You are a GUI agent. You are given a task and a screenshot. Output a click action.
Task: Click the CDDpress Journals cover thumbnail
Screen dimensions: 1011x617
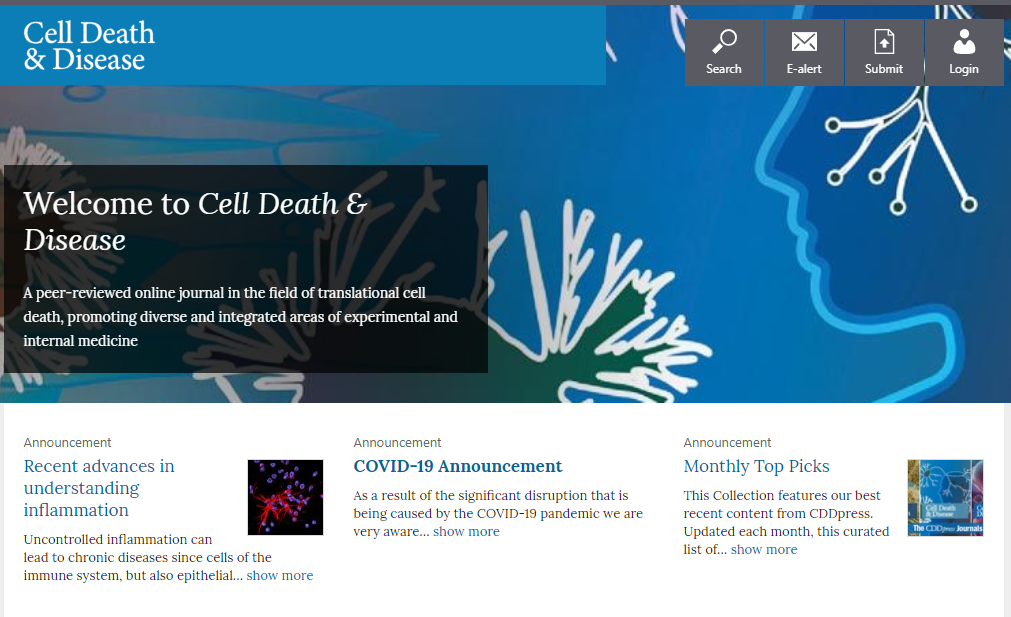[945, 497]
